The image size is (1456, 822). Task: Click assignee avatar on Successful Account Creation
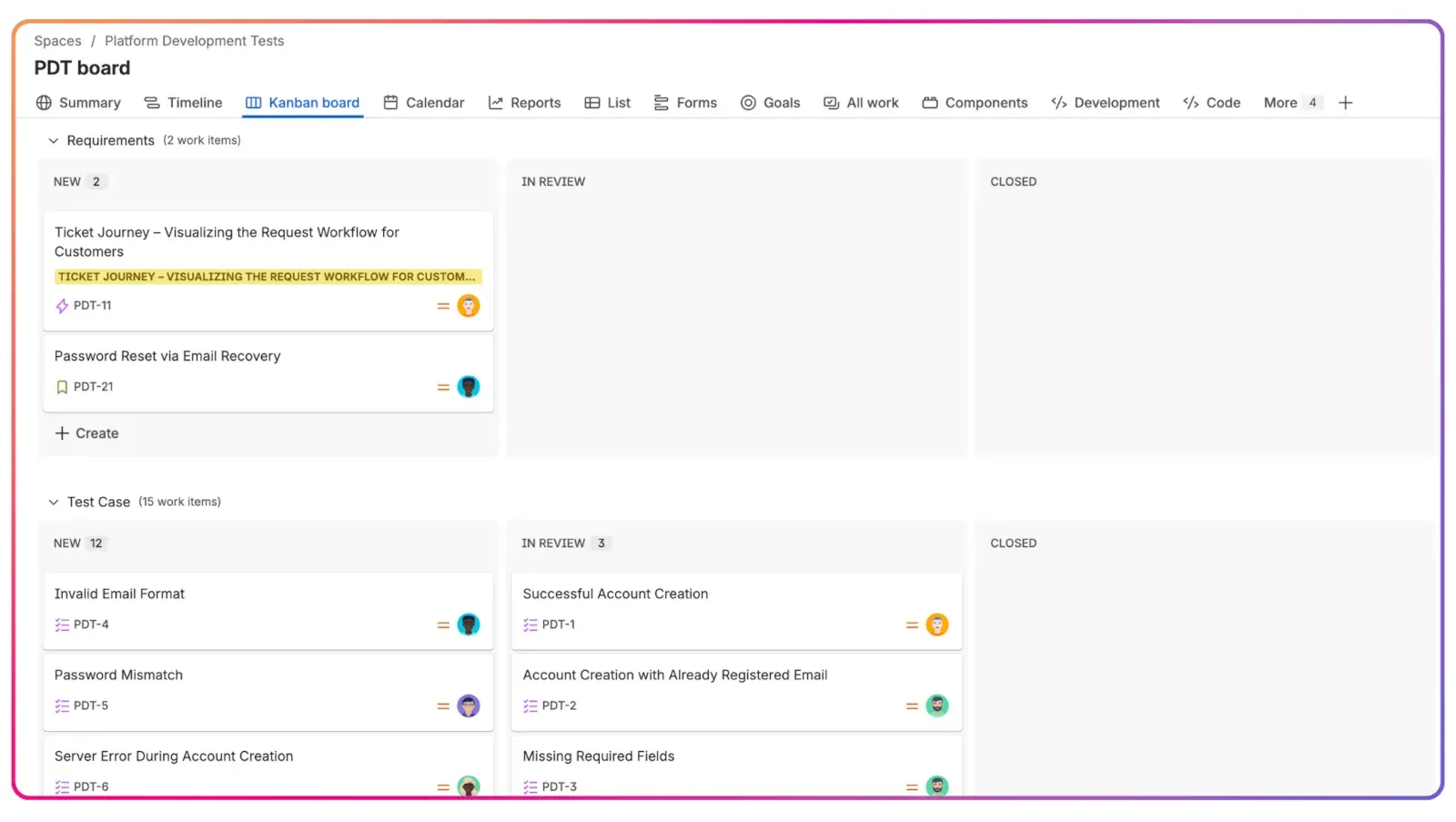point(937,624)
